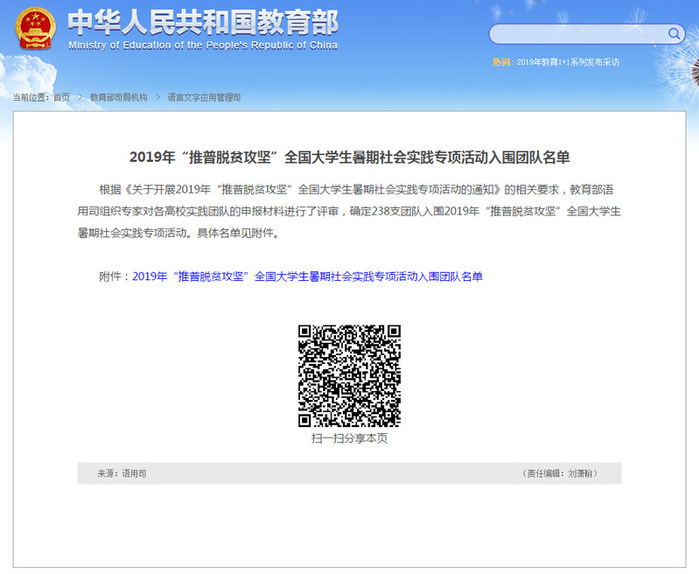Open 语言文字应用管理司 breadcrumb link
Image resolution: width=699 pixels, height=574 pixels.
pyautogui.click(x=204, y=97)
